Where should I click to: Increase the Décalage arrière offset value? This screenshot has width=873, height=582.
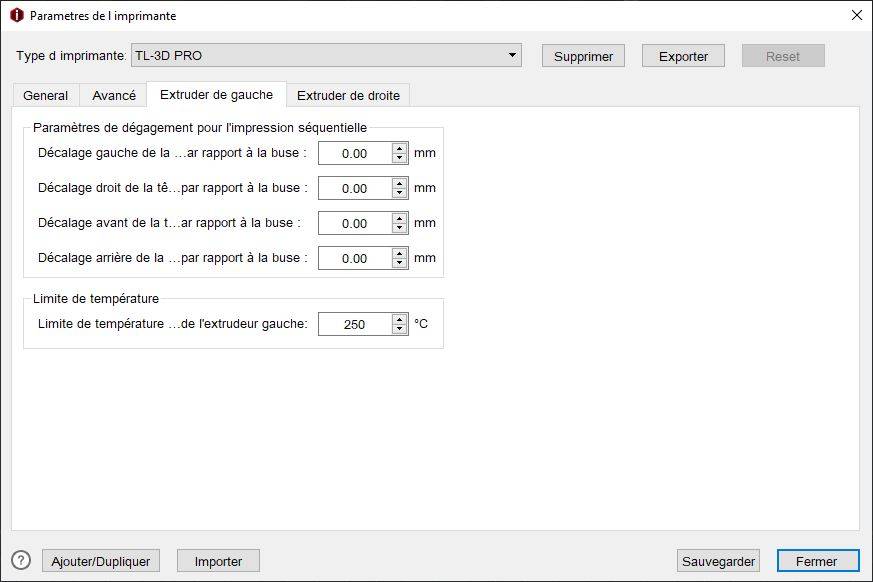(400, 253)
